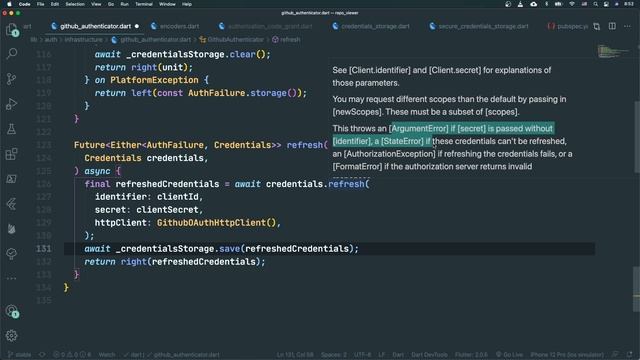This screenshot has height=360, width=640.
Task: Click 'AuthFailure.storage()' in code
Action: coord(244,93)
